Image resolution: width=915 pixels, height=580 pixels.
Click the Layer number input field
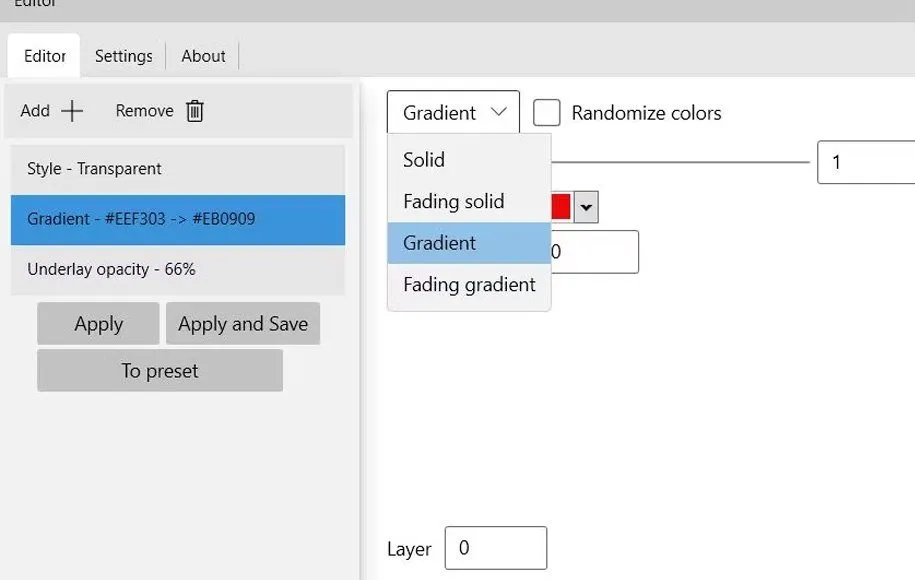point(496,548)
